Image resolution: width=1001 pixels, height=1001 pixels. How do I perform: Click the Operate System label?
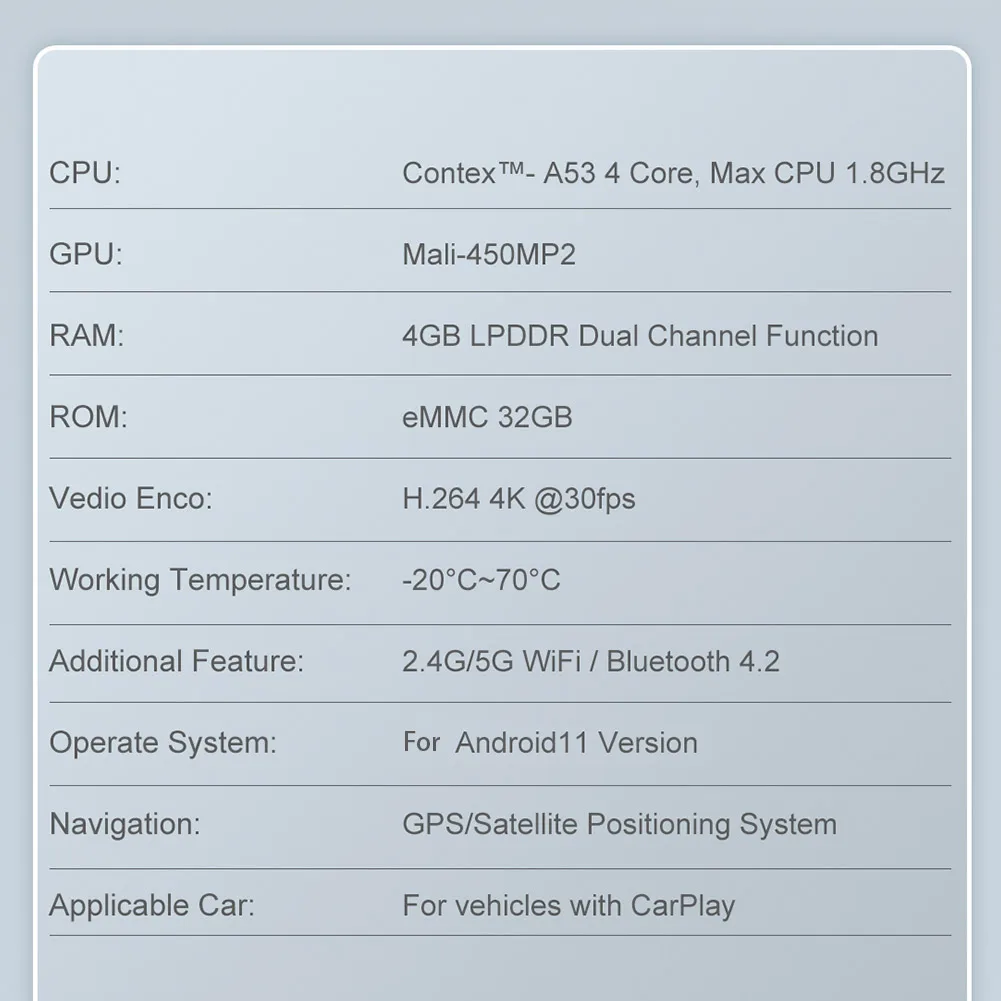point(163,743)
